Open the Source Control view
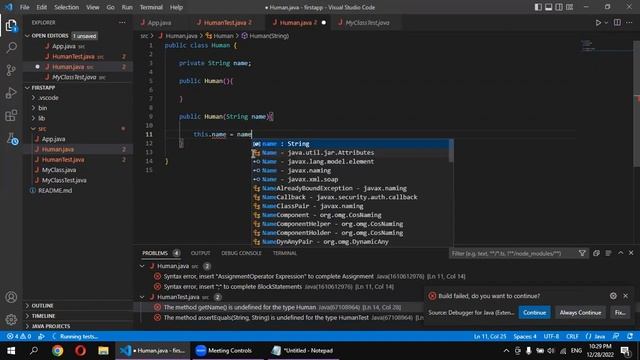640x360 pixels. tap(11, 70)
